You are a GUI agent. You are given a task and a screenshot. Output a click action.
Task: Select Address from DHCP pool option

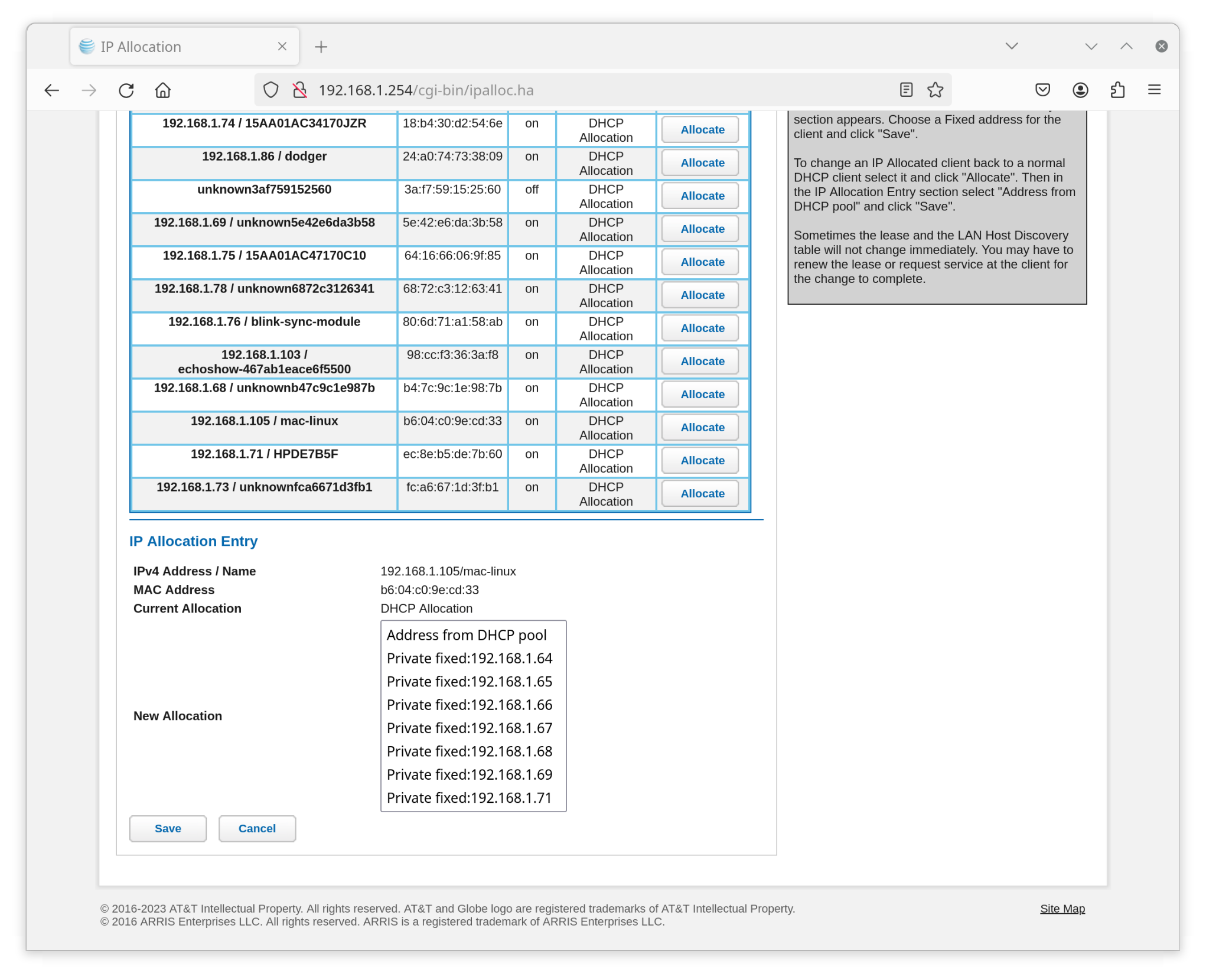pos(473,634)
